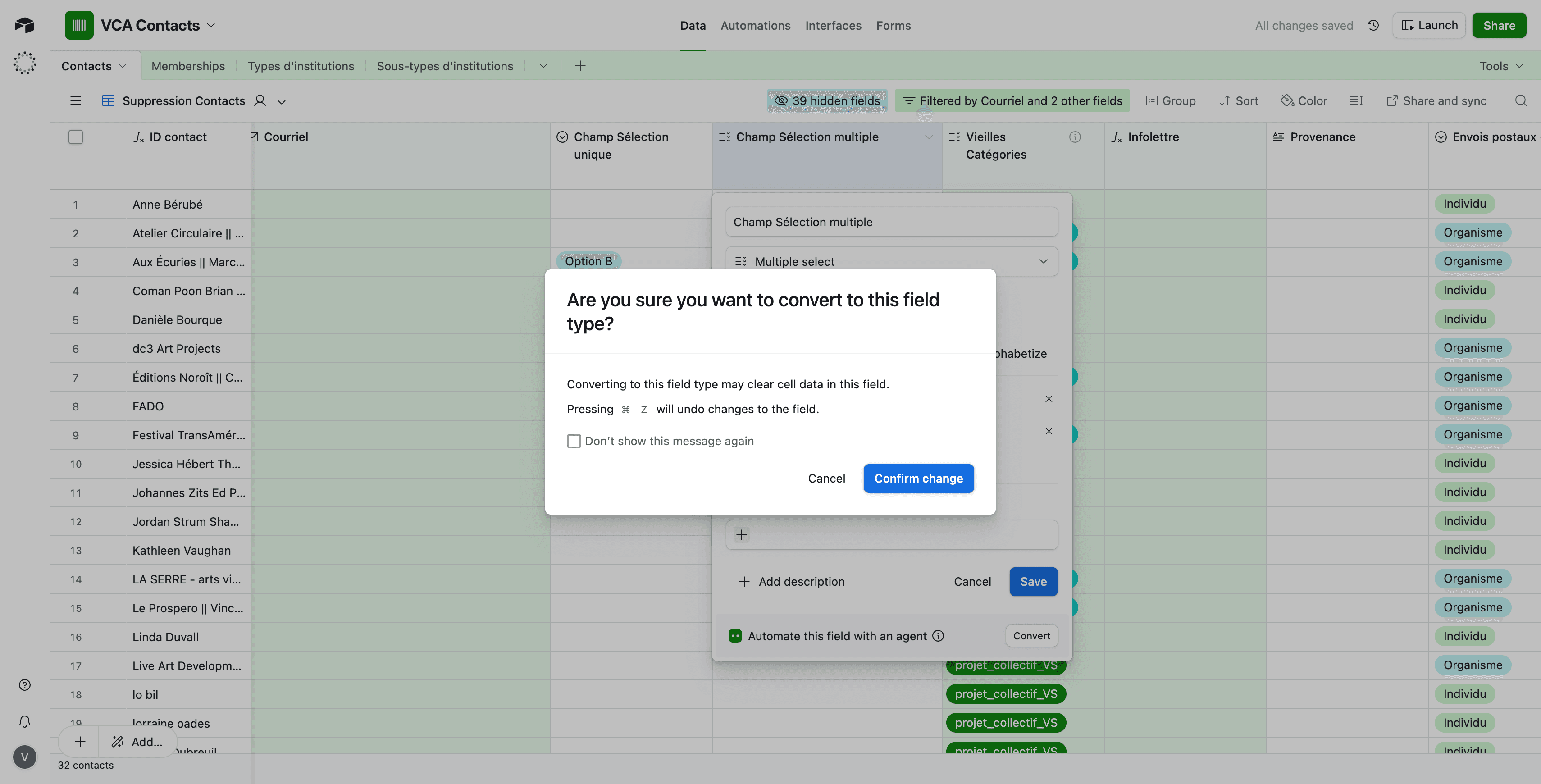The image size is (1541, 784).
Task: Open the Multiple select field type dropdown
Action: pos(891,261)
